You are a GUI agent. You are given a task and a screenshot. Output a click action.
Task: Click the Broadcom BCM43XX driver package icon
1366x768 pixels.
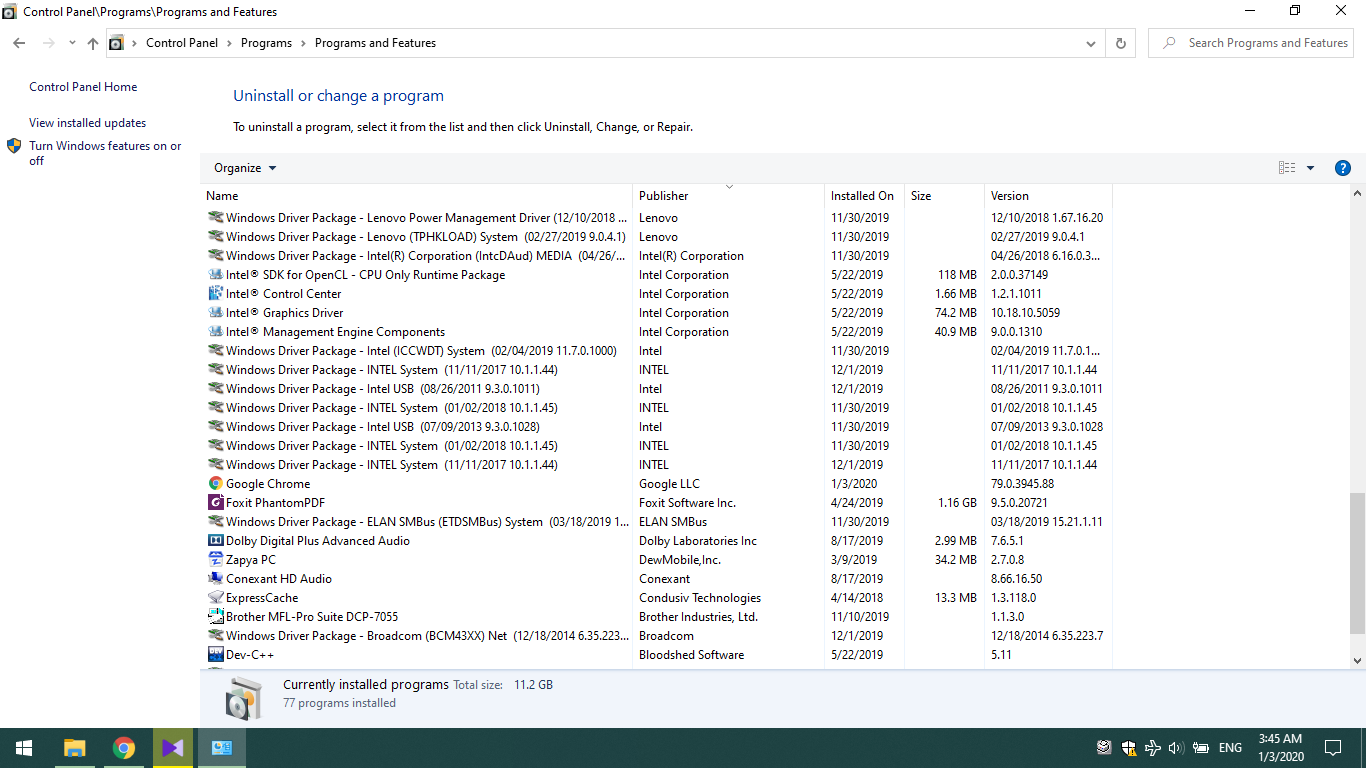tap(215, 636)
